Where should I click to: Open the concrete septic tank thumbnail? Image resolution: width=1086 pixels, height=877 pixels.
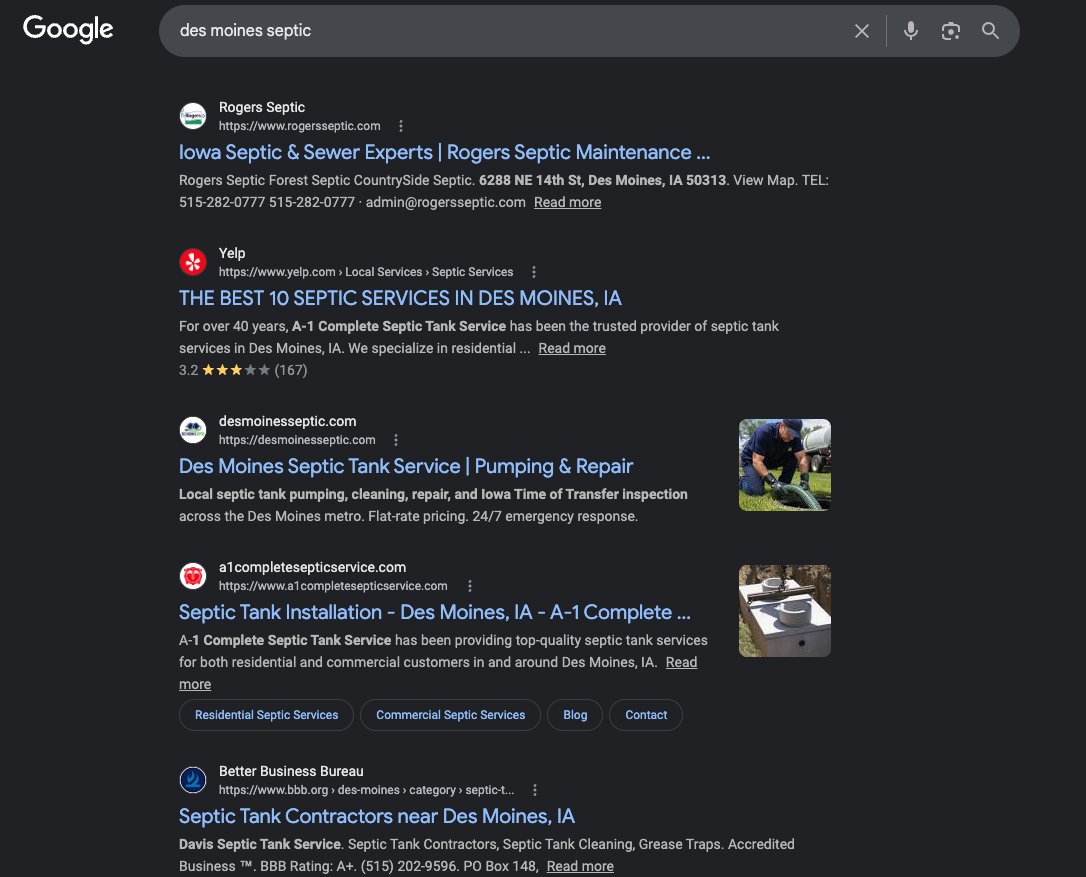(785, 611)
